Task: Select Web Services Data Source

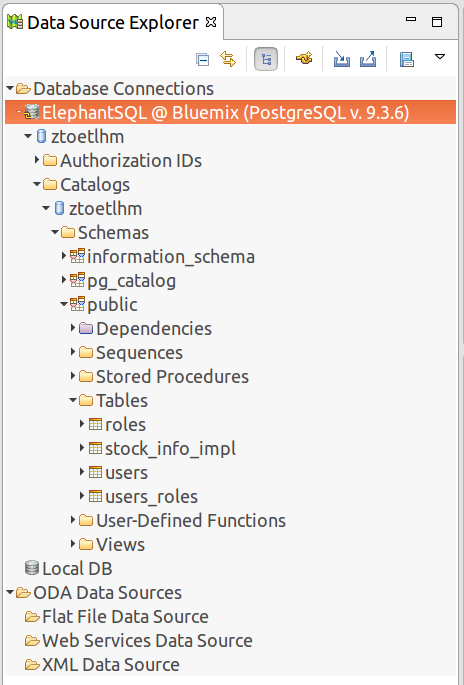Action: pos(147,641)
